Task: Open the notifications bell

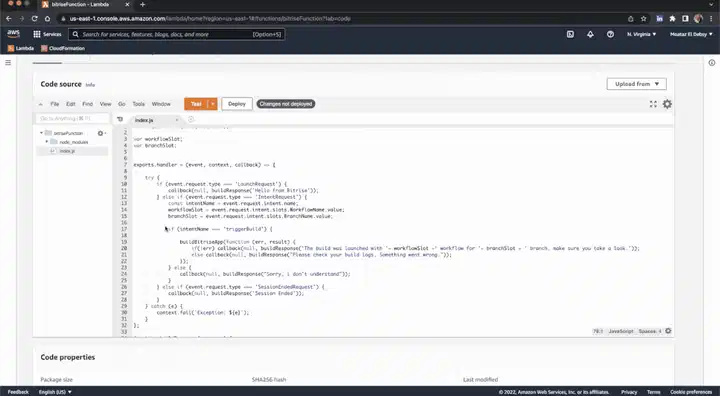Action: click(x=590, y=34)
